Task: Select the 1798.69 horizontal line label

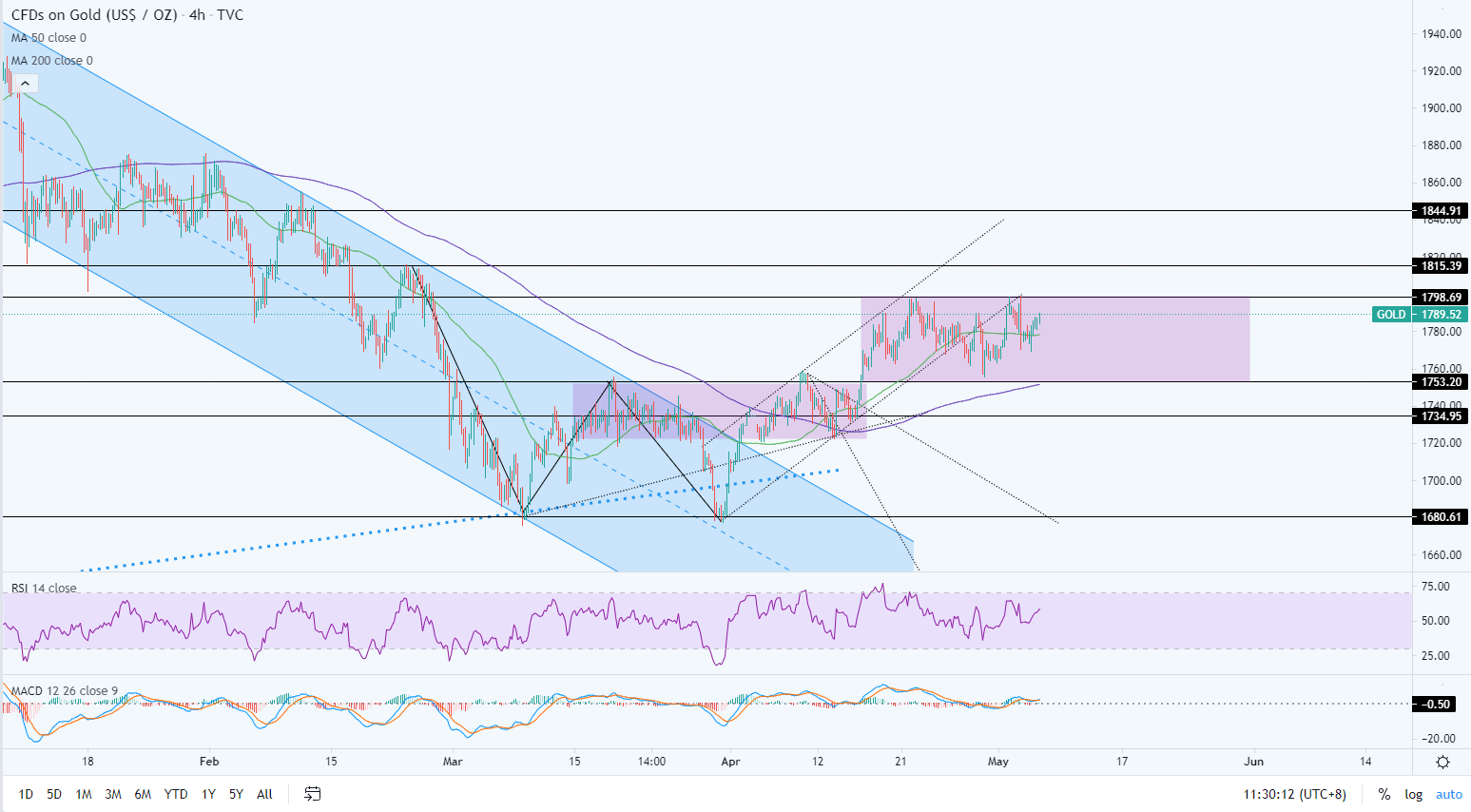Action: point(1441,298)
